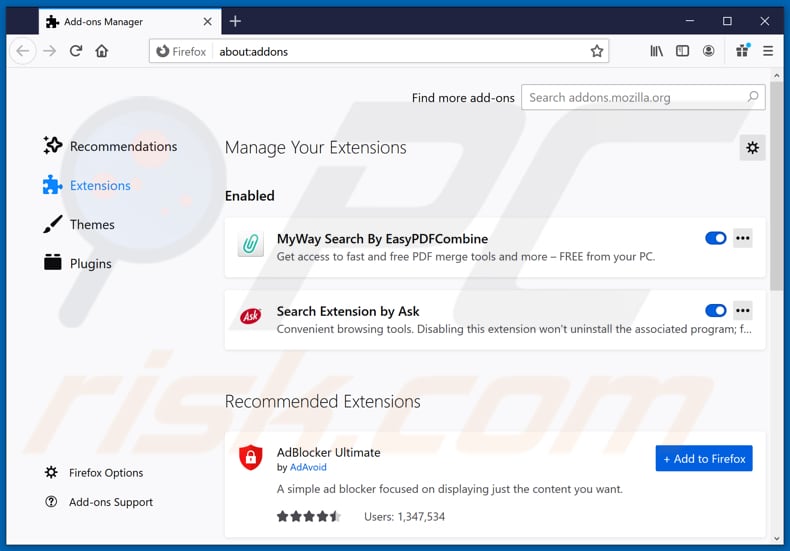
Task: Select the Extensions category
Action: tap(87, 185)
